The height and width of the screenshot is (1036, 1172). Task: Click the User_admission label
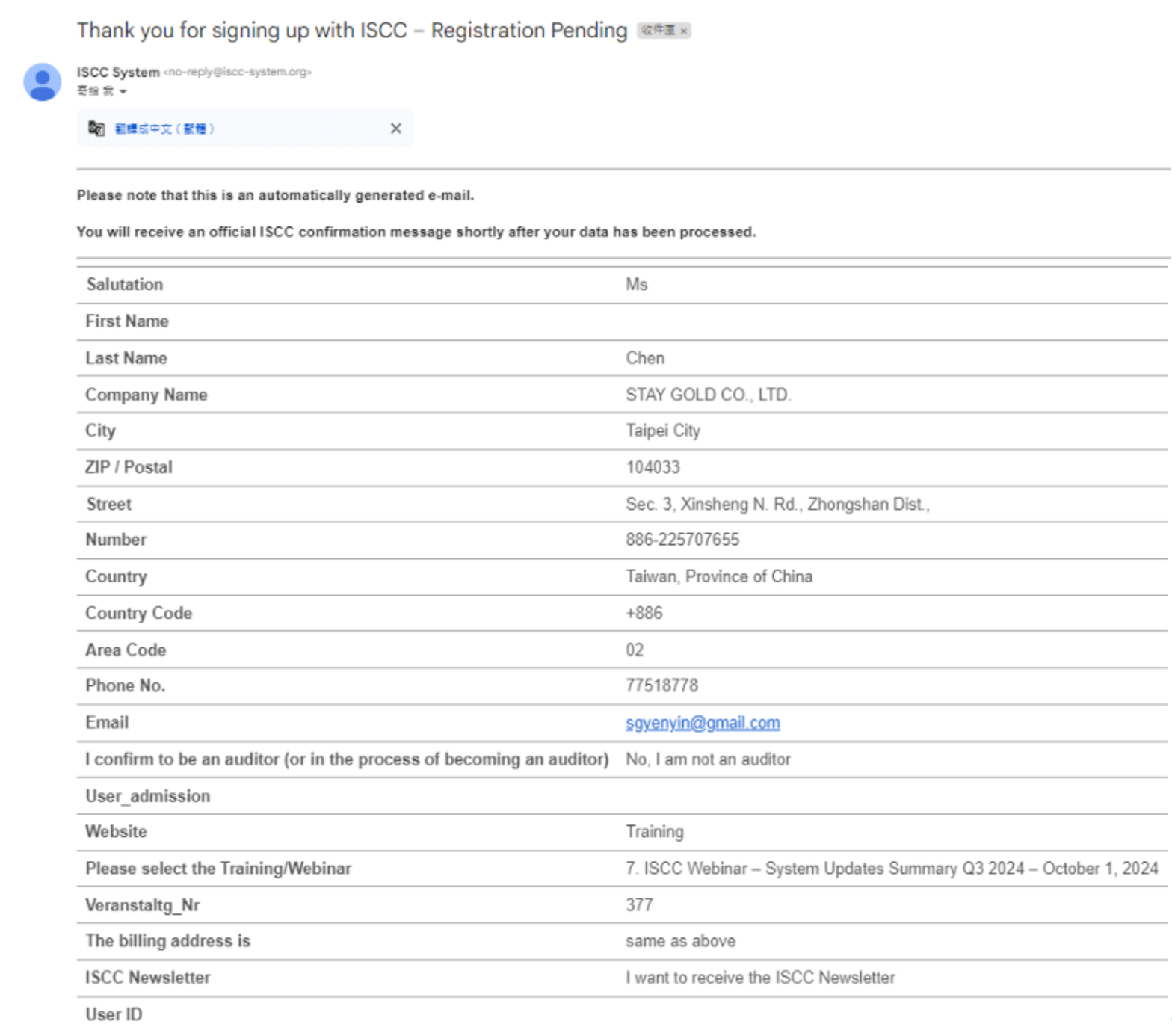point(148,796)
